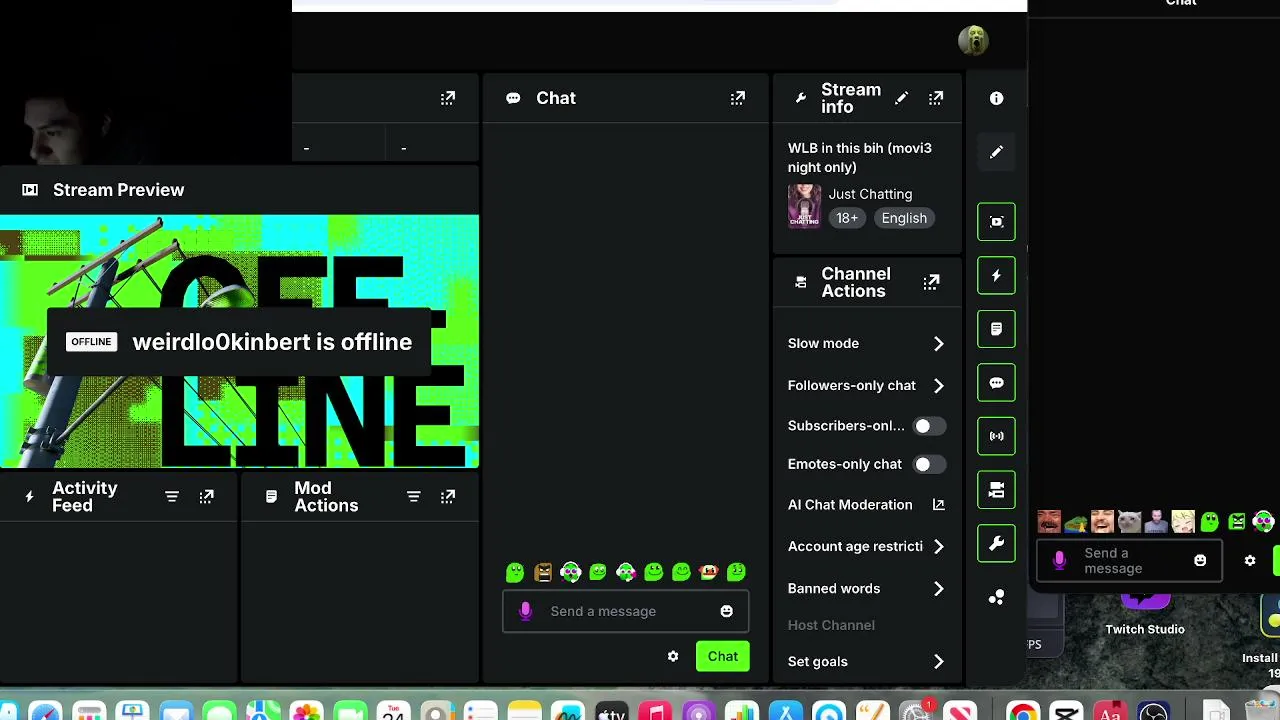Click the 18+ content tag
The width and height of the screenshot is (1280, 720).
click(847, 218)
